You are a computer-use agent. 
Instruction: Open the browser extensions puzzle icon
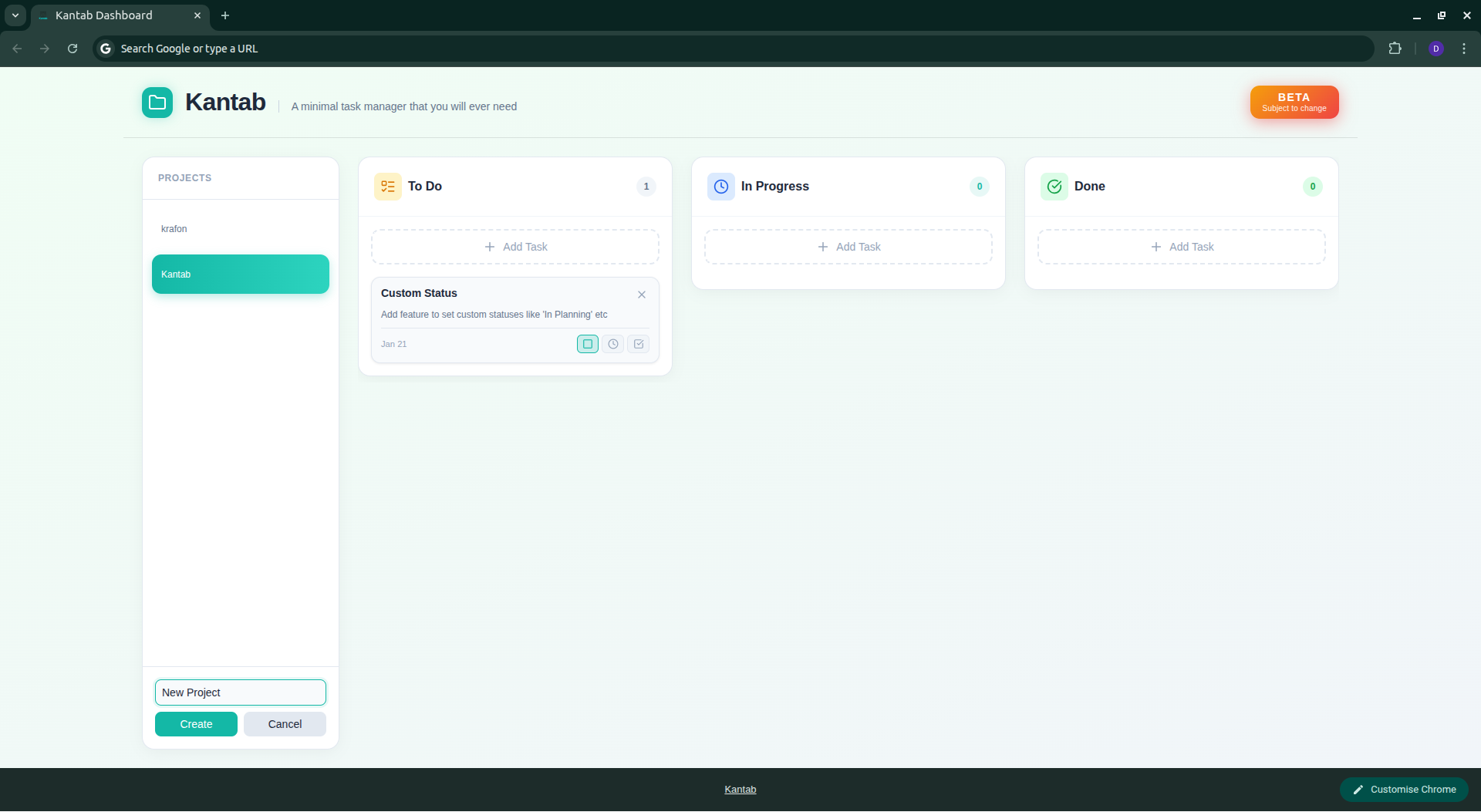coord(1396,48)
